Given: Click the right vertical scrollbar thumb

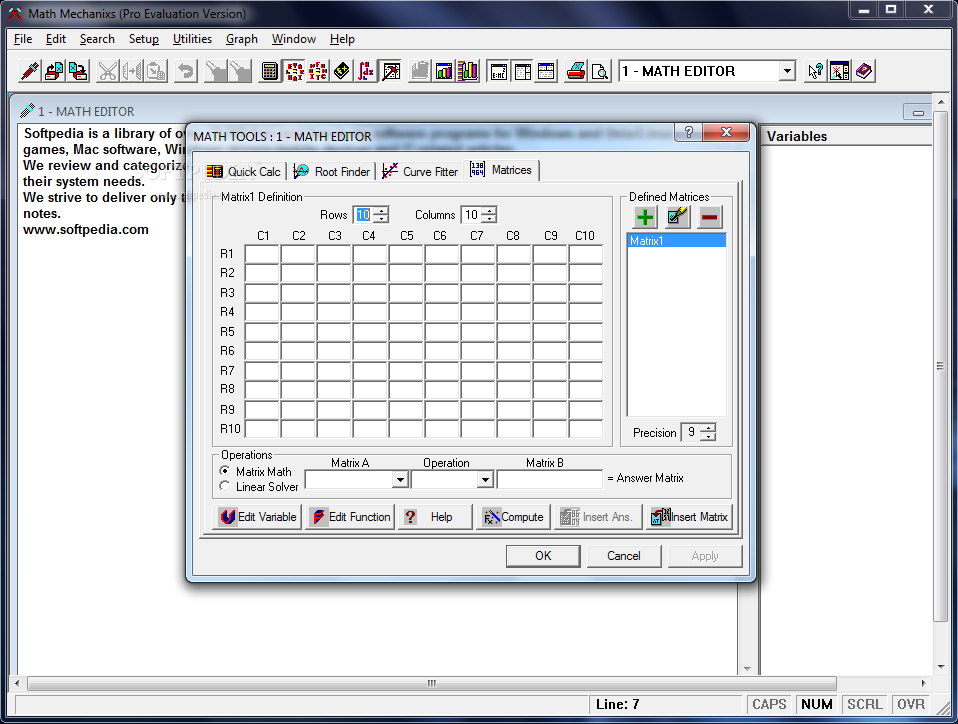Looking at the screenshot, I should coord(940,365).
